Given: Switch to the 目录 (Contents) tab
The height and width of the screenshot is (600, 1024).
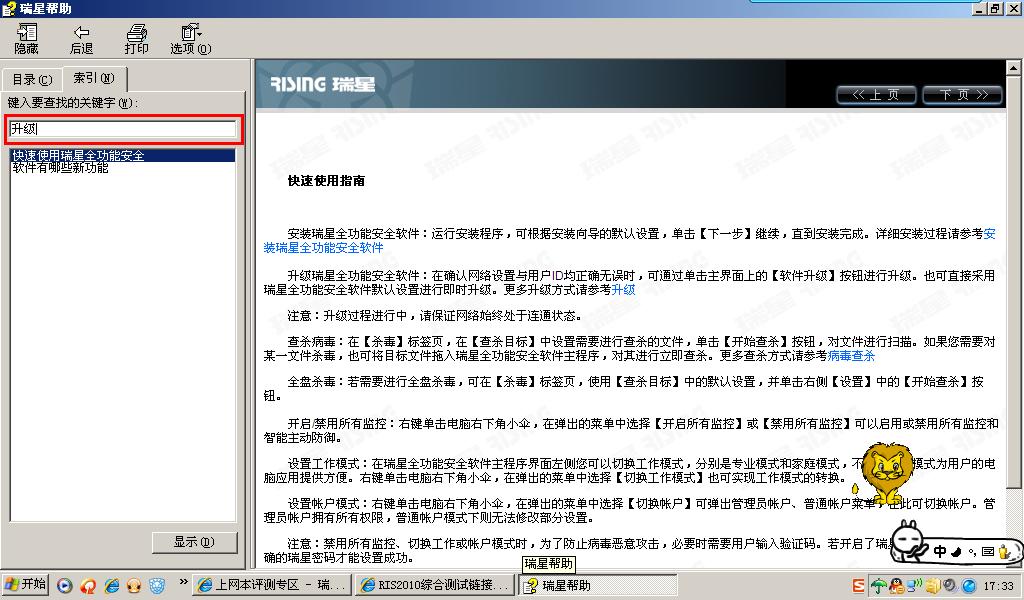Looking at the screenshot, I should [x=32, y=79].
